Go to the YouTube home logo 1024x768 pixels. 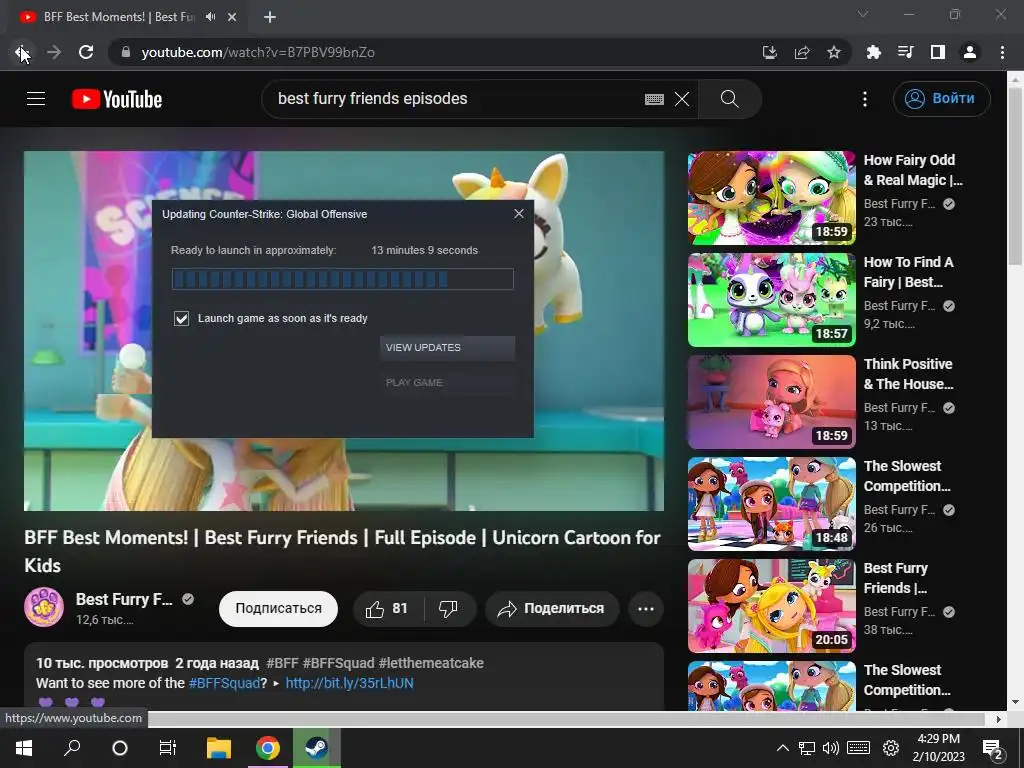click(x=117, y=99)
